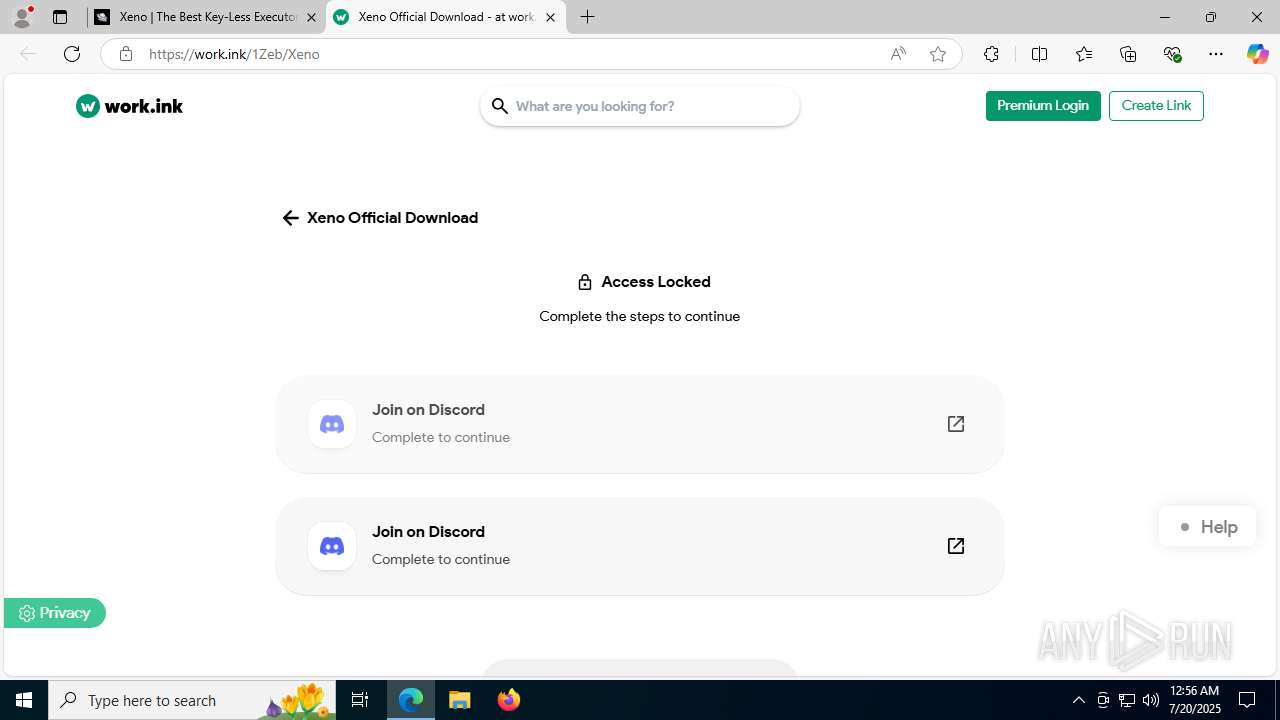Open the Copilot sidebar
1280x720 pixels.
[1257, 54]
